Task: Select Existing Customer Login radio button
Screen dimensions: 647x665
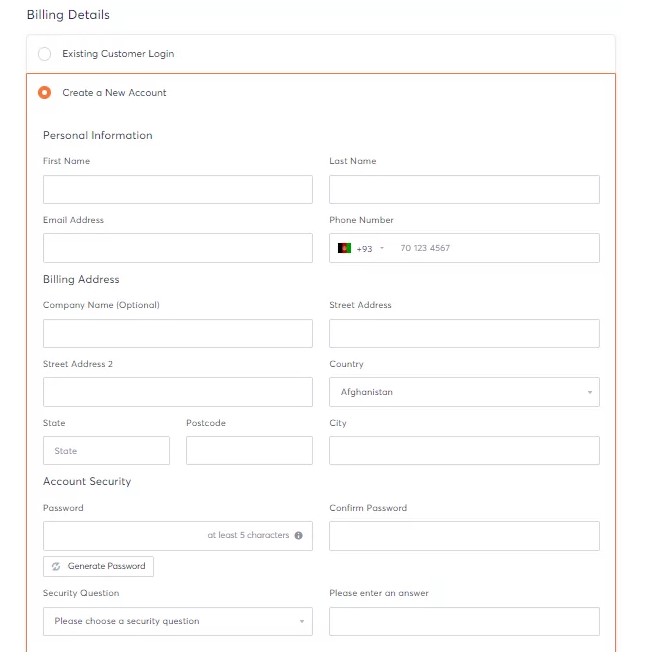Action: (45, 54)
